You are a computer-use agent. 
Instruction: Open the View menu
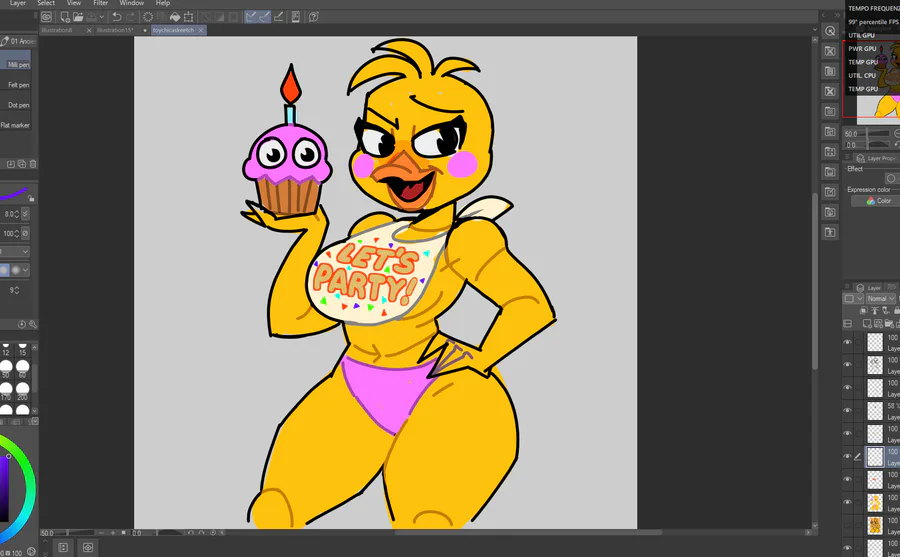pos(74,3)
